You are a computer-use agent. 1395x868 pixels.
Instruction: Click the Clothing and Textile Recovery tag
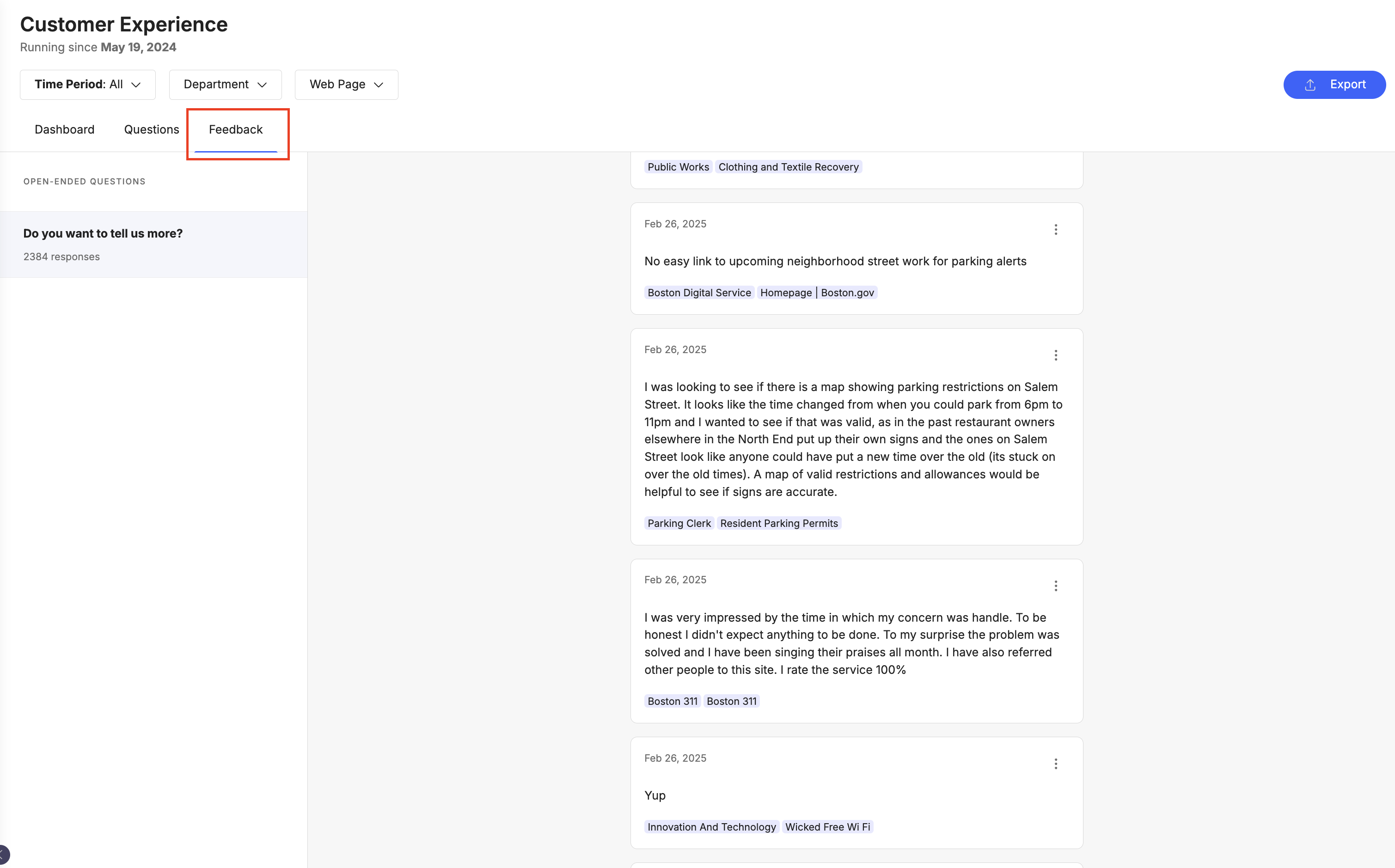788,167
